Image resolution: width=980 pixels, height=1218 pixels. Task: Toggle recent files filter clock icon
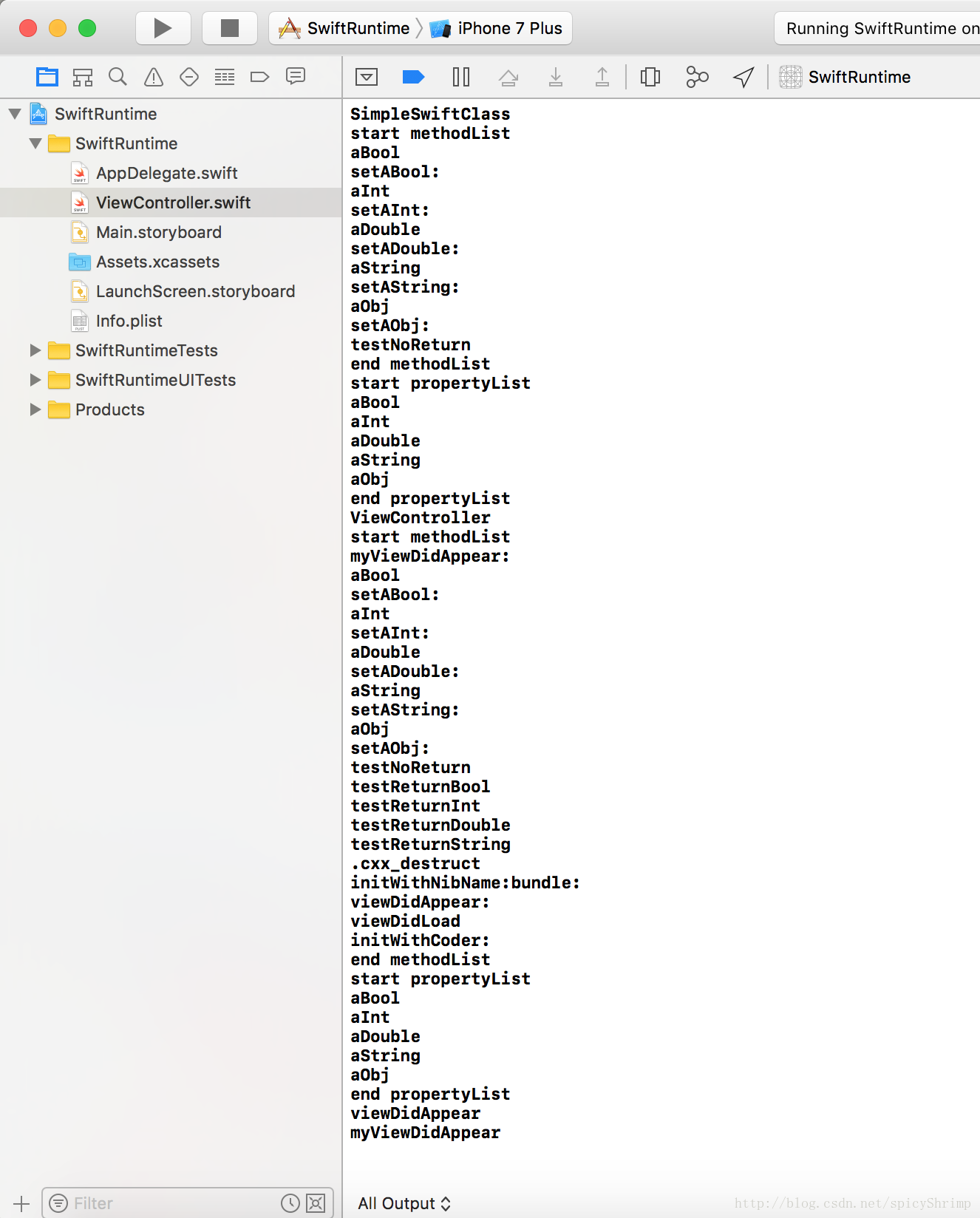(x=290, y=1203)
